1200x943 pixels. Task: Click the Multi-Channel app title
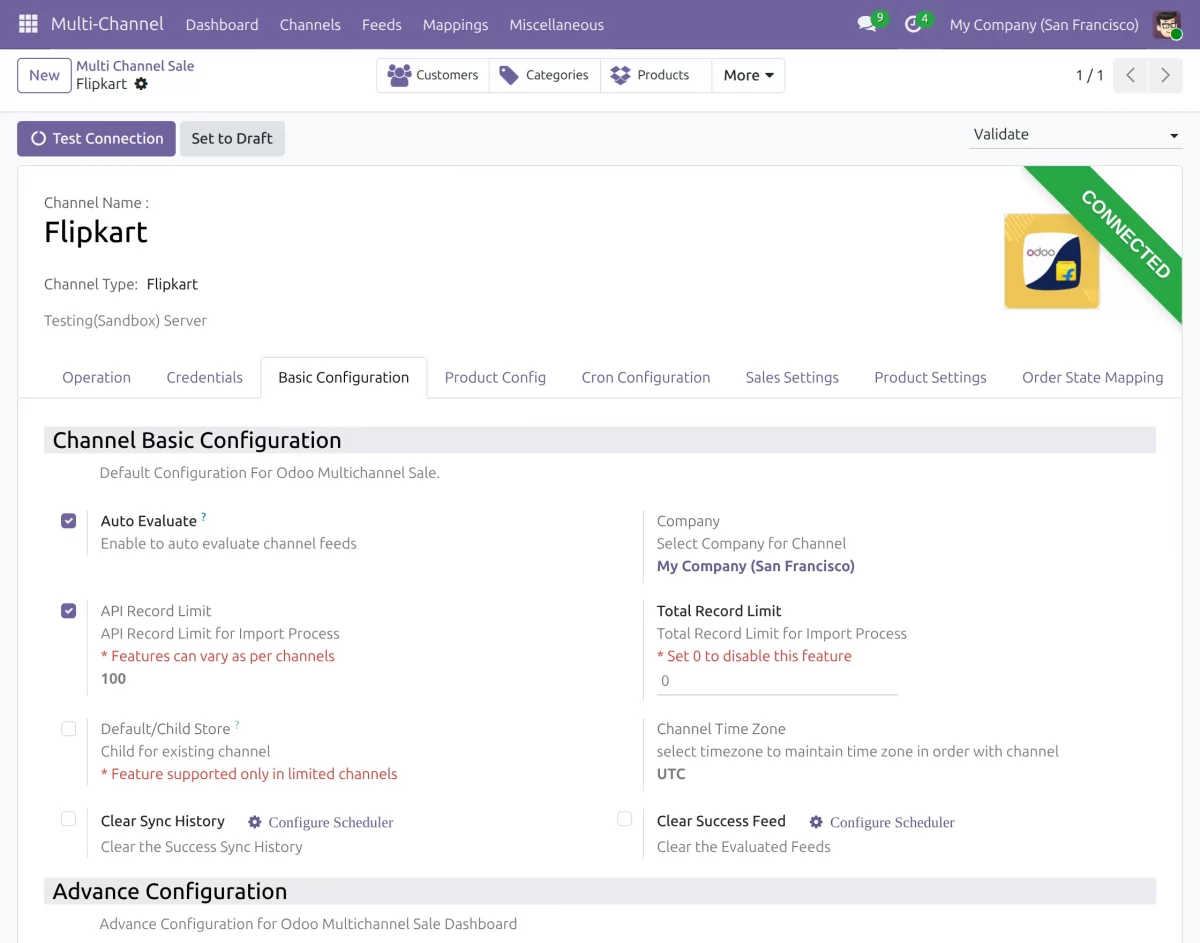(x=107, y=24)
